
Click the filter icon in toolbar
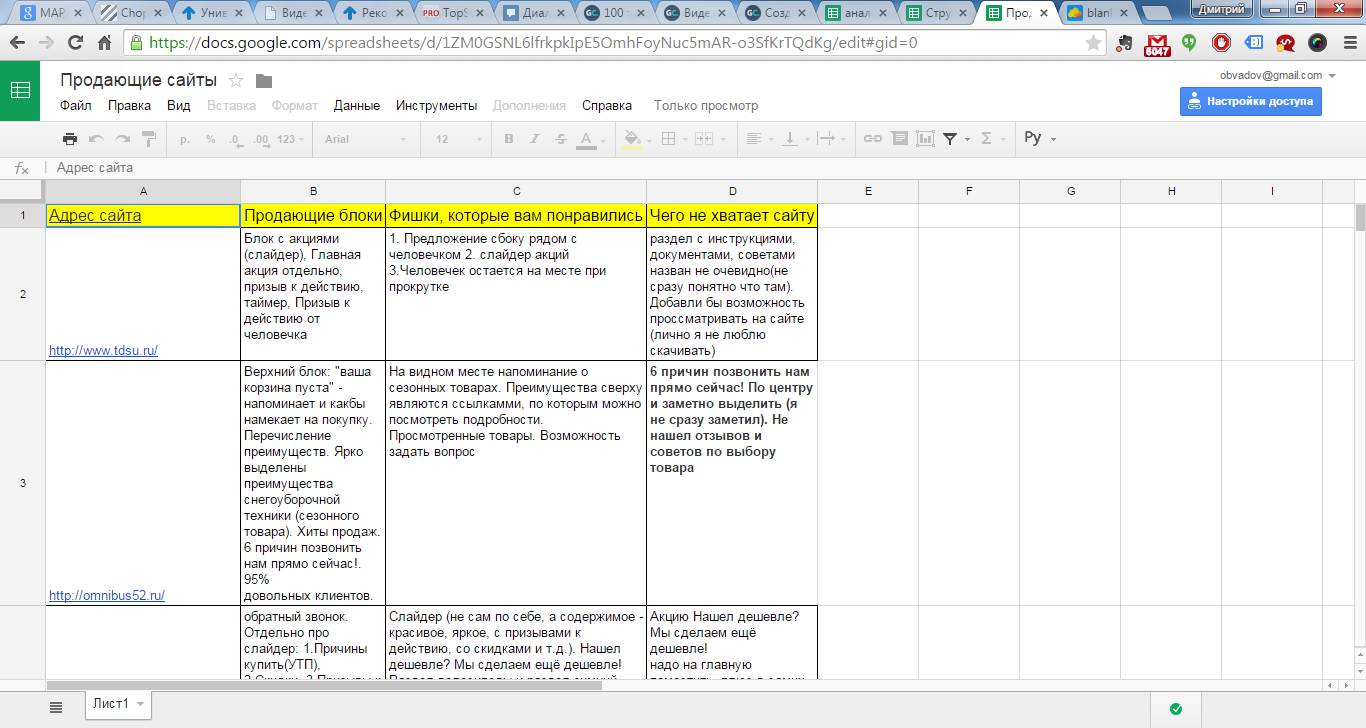coord(950,139)
